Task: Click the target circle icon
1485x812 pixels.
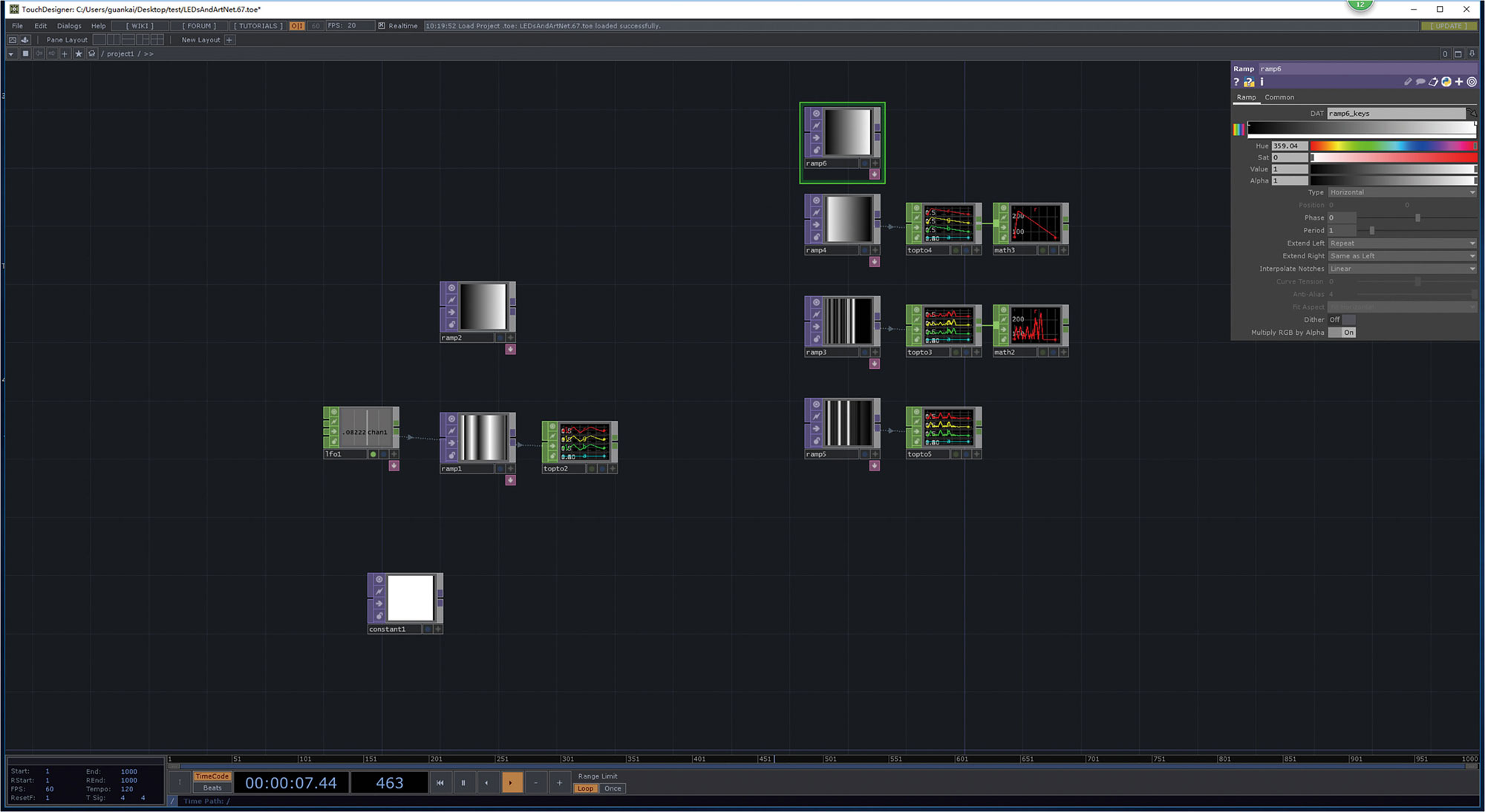Action: pos(1472,82)
